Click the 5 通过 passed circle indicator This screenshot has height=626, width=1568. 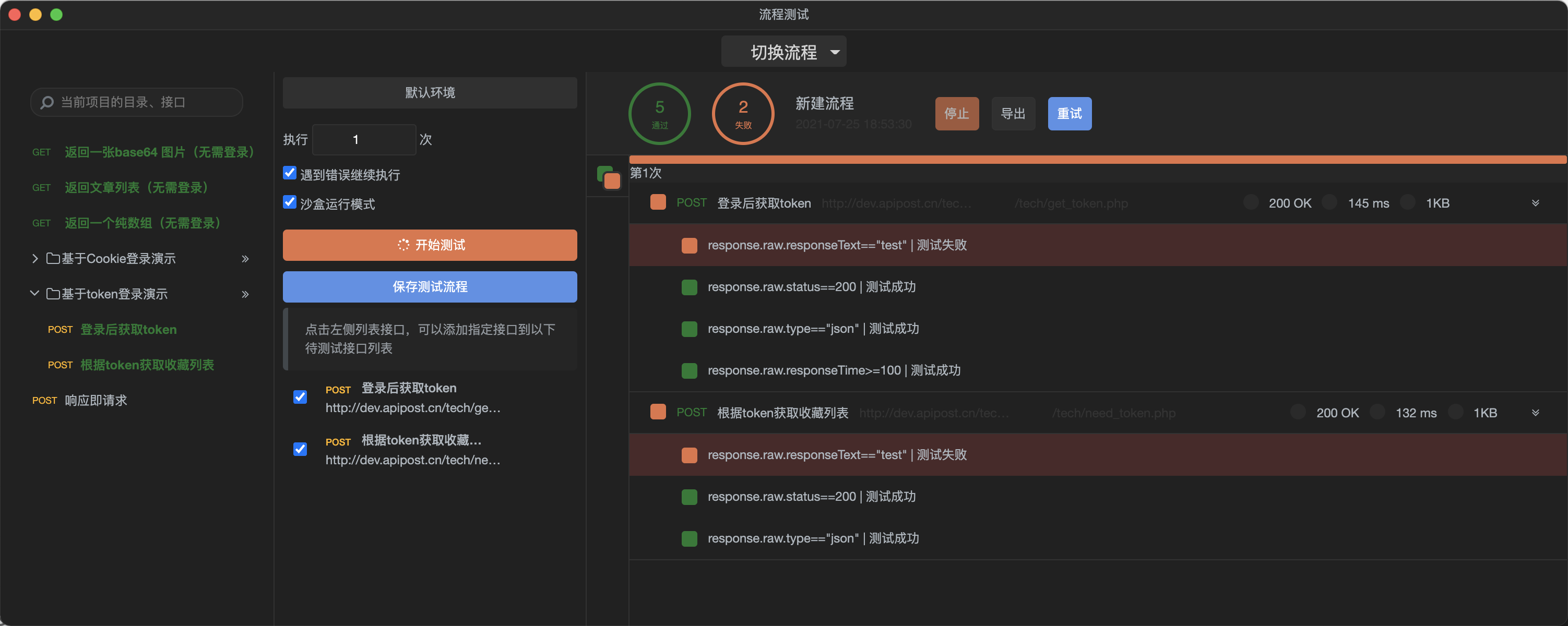(659, 114)
